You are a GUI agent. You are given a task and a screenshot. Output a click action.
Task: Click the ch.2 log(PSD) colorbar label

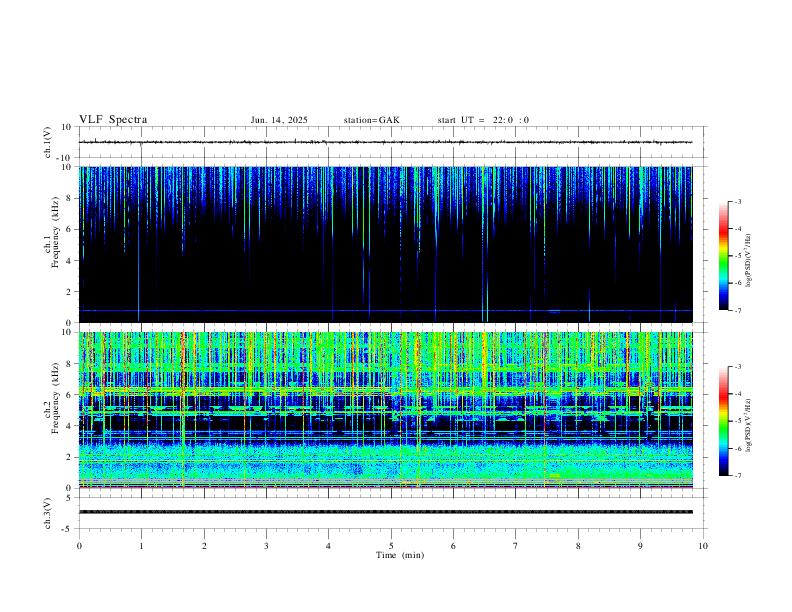(x=748, y=425)
